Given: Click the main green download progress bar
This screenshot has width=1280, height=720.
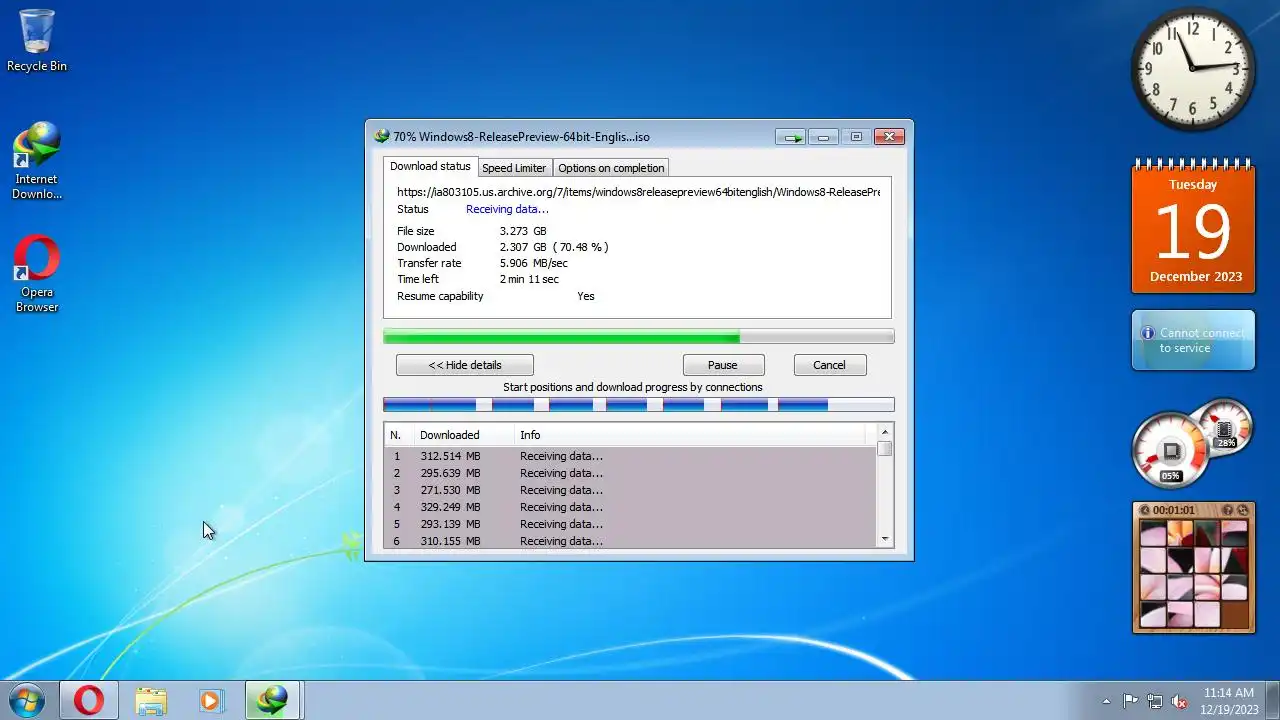Looking at the screenshot, I should [638, 337].
